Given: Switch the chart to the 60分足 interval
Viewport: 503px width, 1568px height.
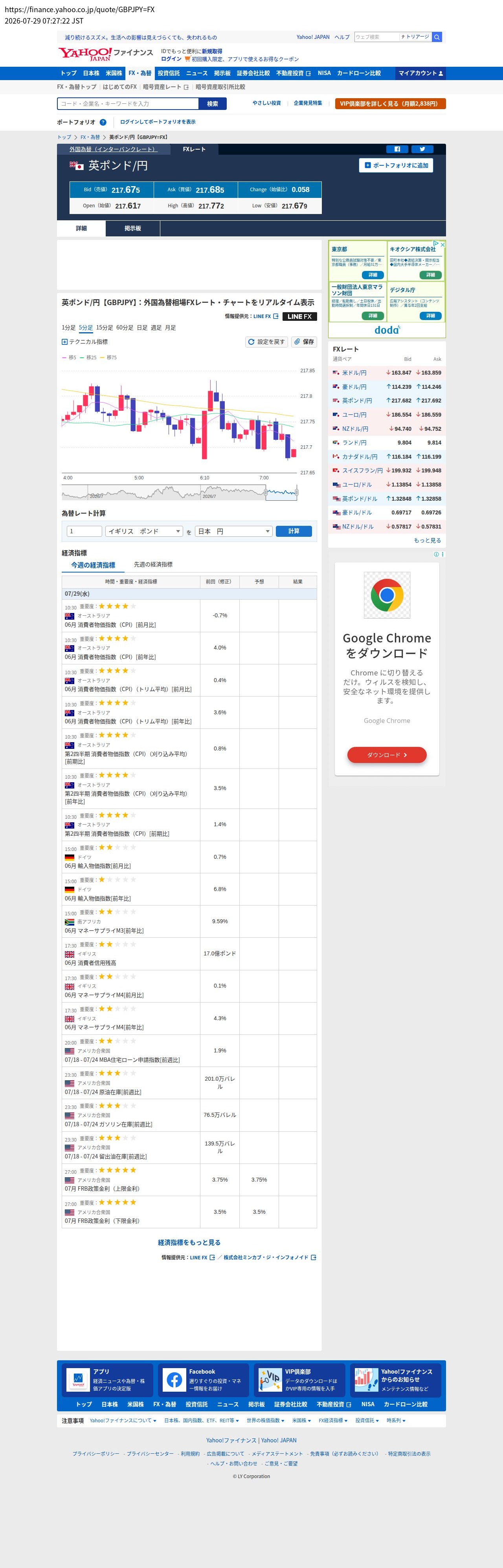Looking at the screenshot, I should (125, 328).
